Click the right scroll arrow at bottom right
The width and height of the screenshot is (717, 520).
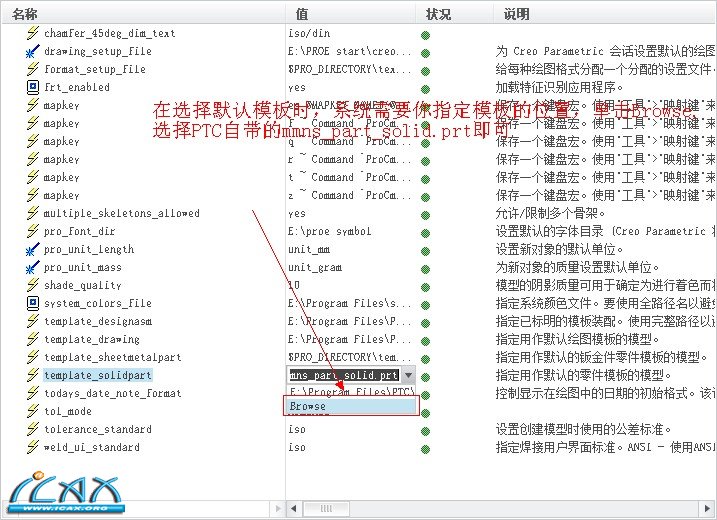click(707, 508)
